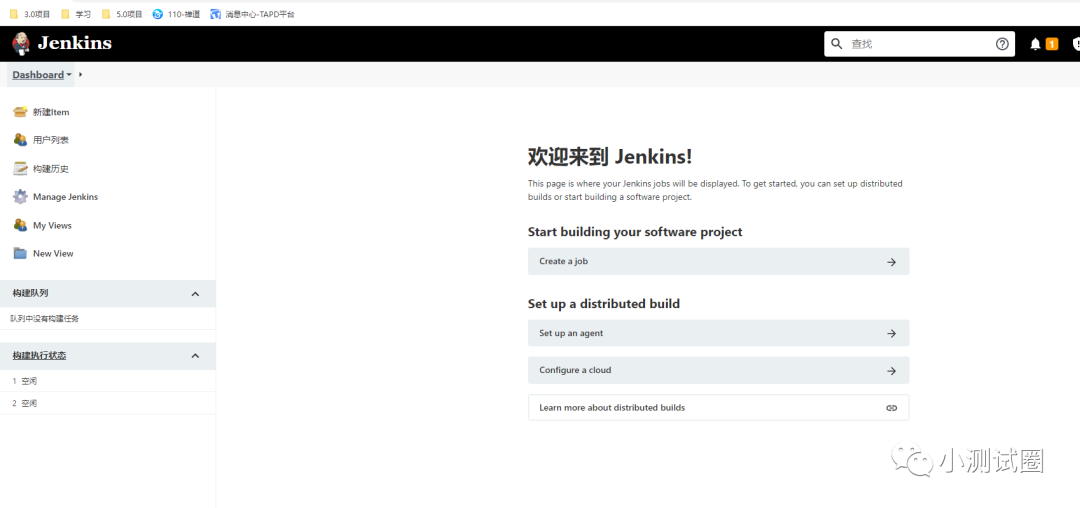Open the 5.0项目 bookmark folder
The image size is (1080, 508).
click(x=122, y=14)
